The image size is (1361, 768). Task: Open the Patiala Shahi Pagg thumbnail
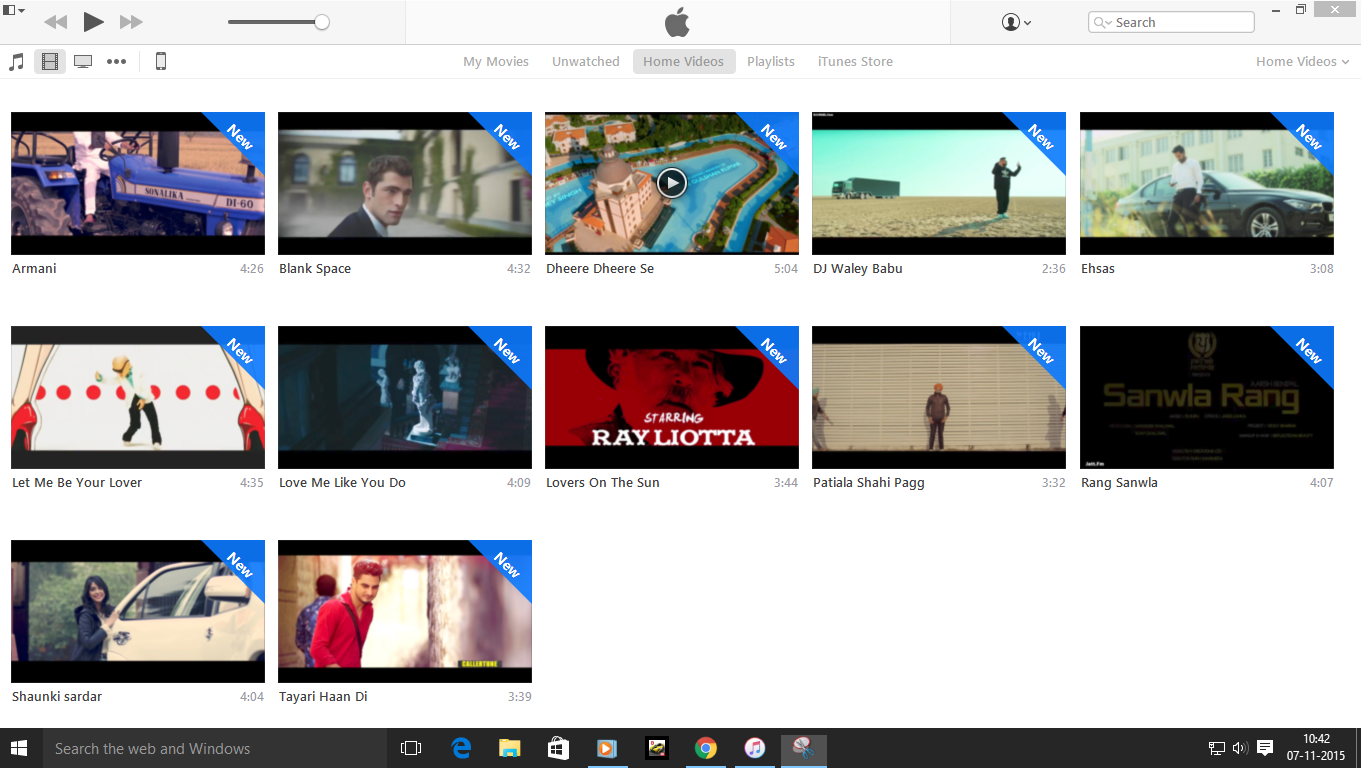point(939,397)
